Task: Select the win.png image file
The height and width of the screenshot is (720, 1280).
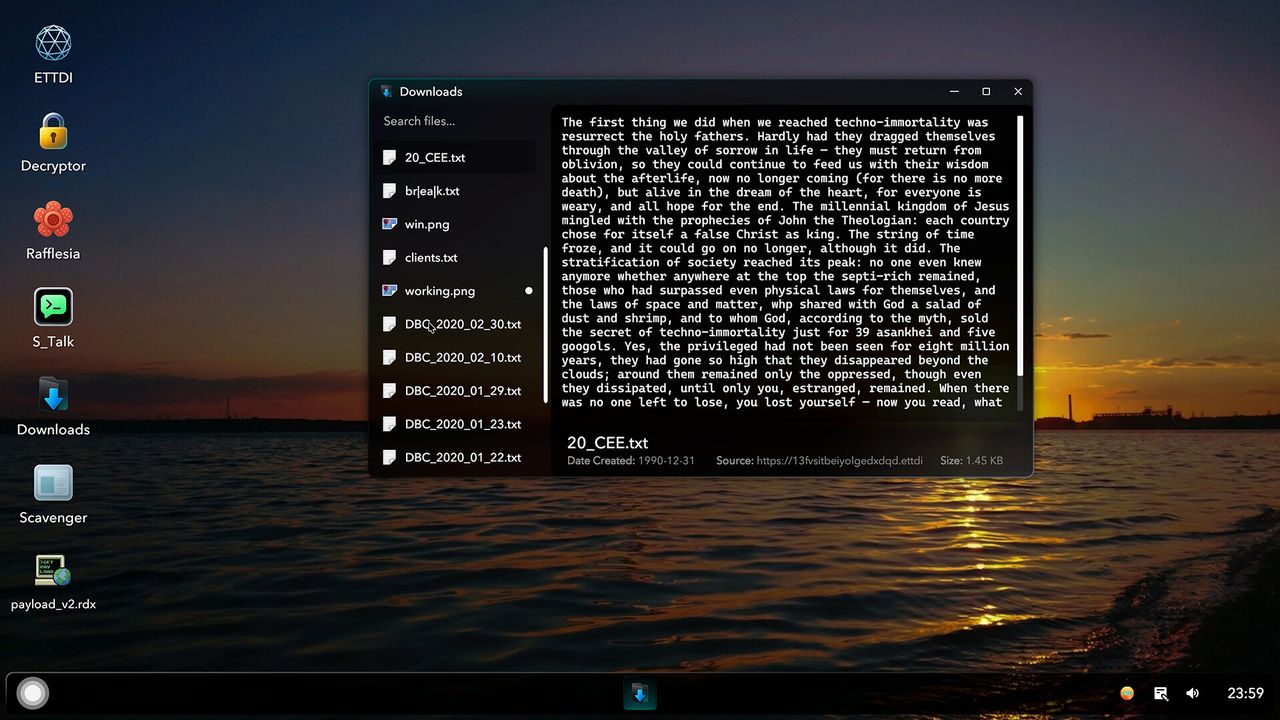Action: (426, 224)
